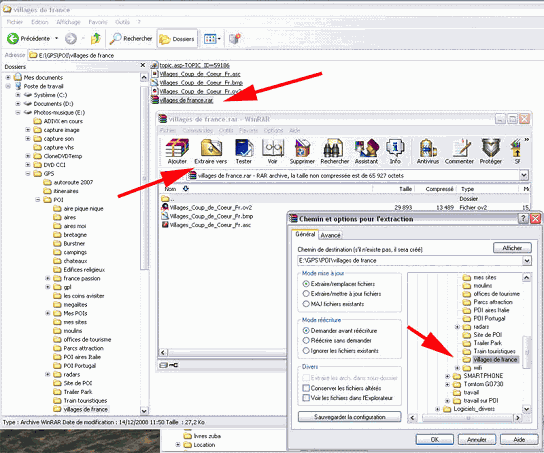Click the Explorer address bar field
The image size is (544, 453).
pos(284,55)
